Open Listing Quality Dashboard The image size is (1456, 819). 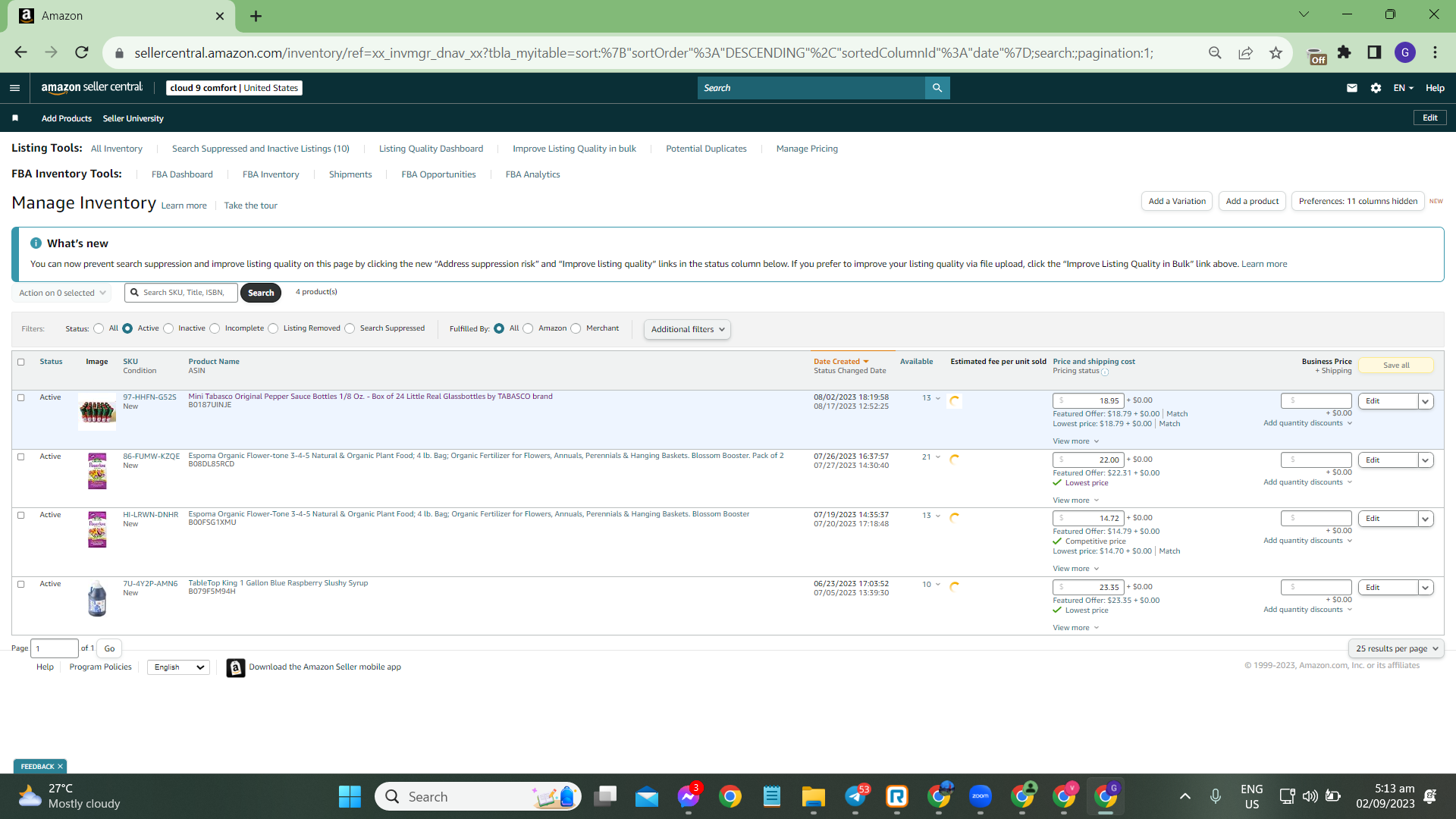[x=431, y=149]
